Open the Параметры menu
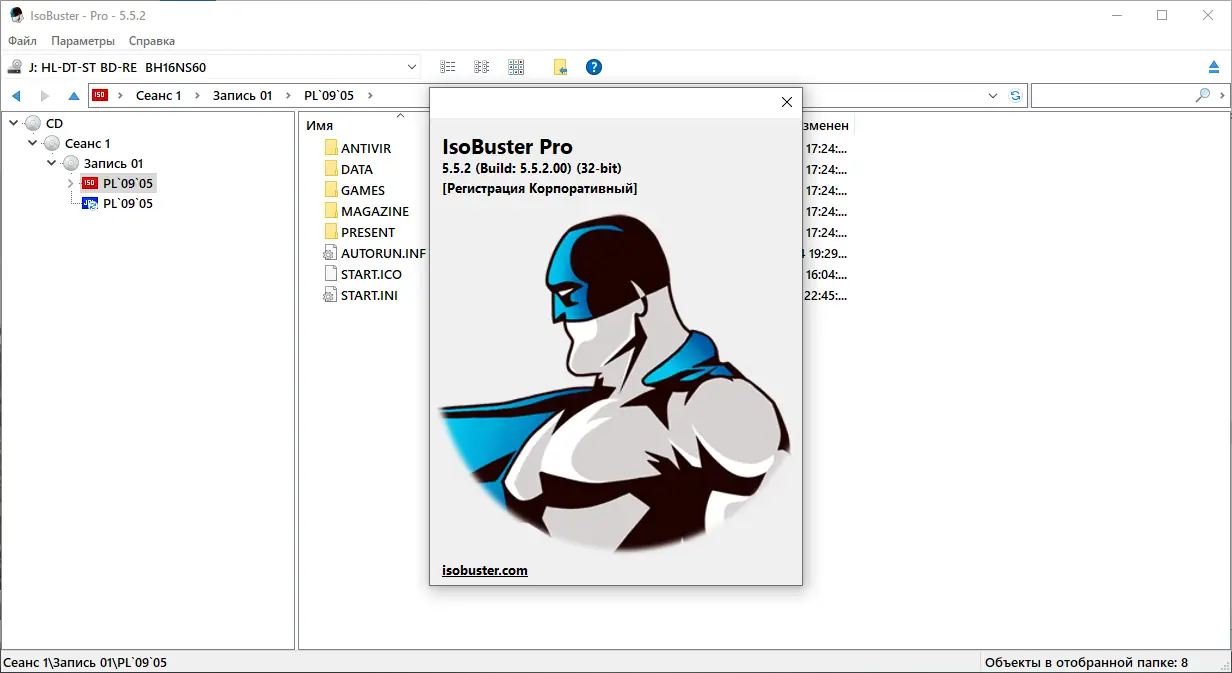This screenshot has width=1232, height=673. 82,41
